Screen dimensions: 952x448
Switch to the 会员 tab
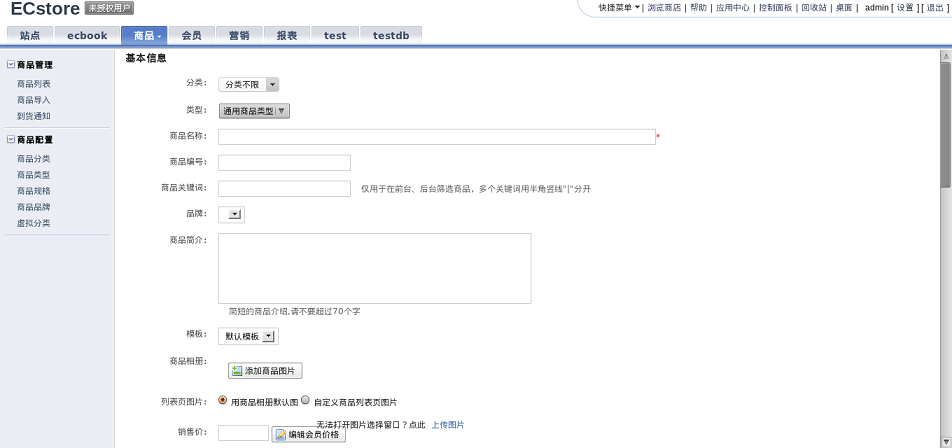pos(191,35)
